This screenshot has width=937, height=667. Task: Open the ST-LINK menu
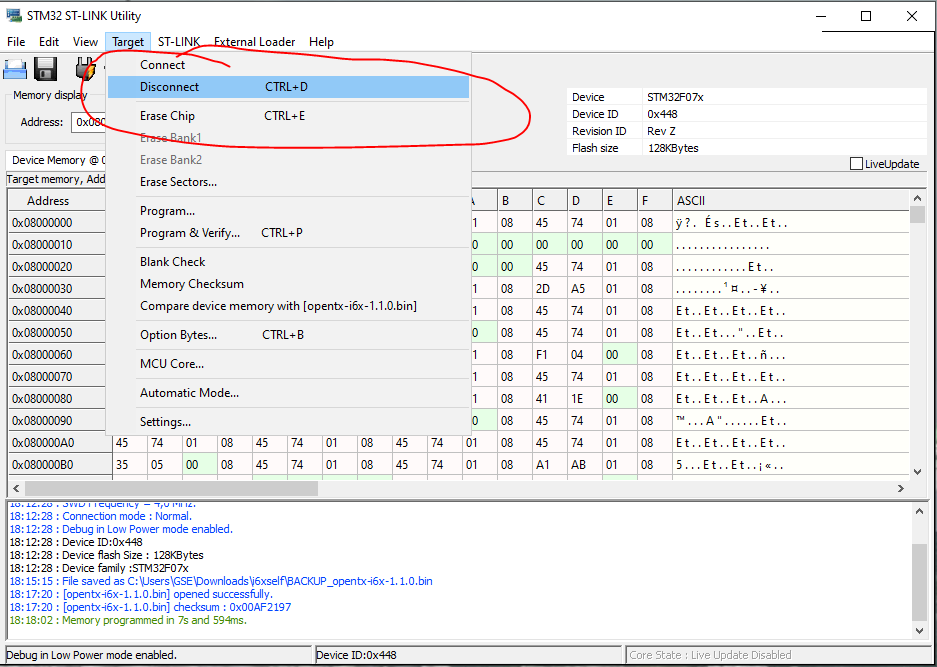[178, 42]
